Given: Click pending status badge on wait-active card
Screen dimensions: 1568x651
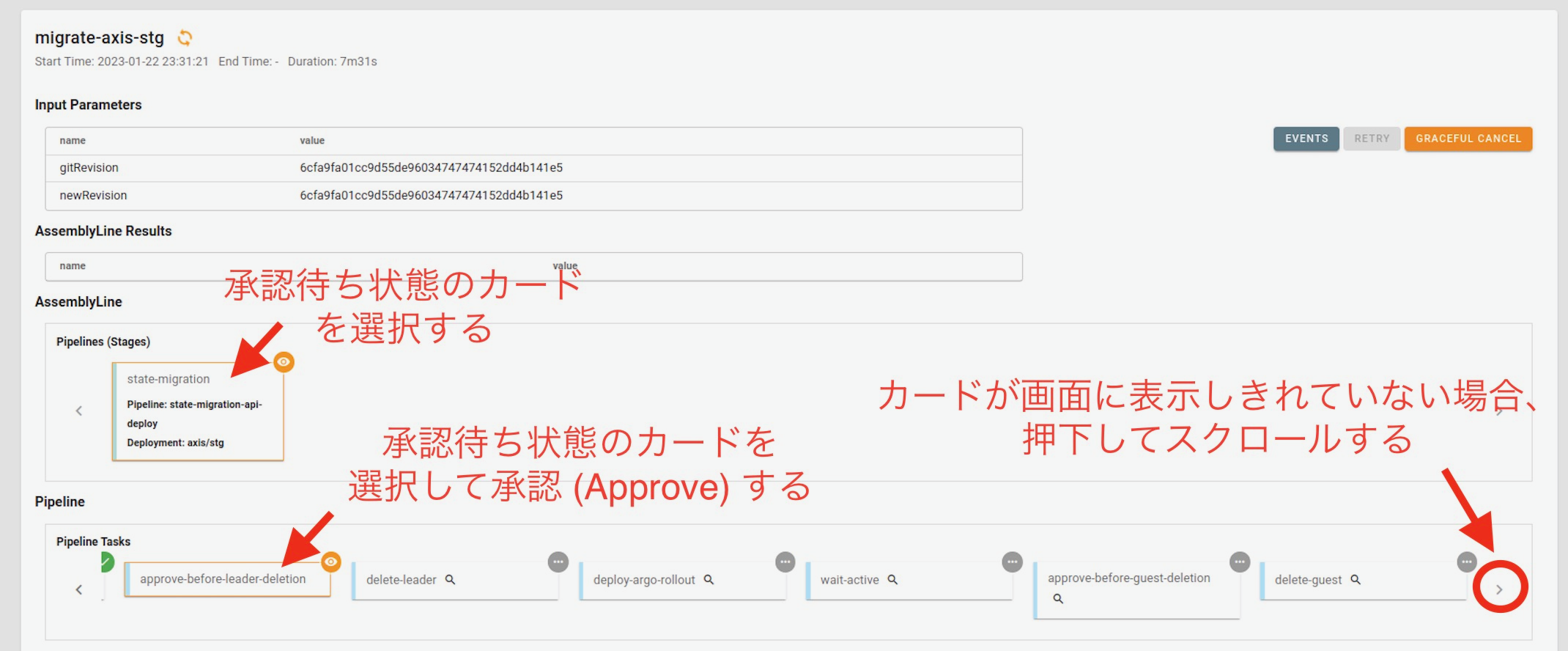Looking at the screenshot, I should pyautogui.click(x=1012, y=562).
